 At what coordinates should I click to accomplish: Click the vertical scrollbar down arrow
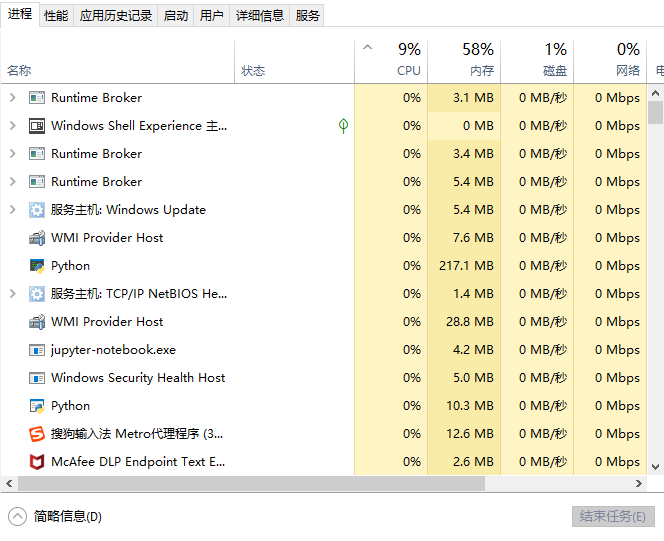pyautogui.click(x=656, y=467)
